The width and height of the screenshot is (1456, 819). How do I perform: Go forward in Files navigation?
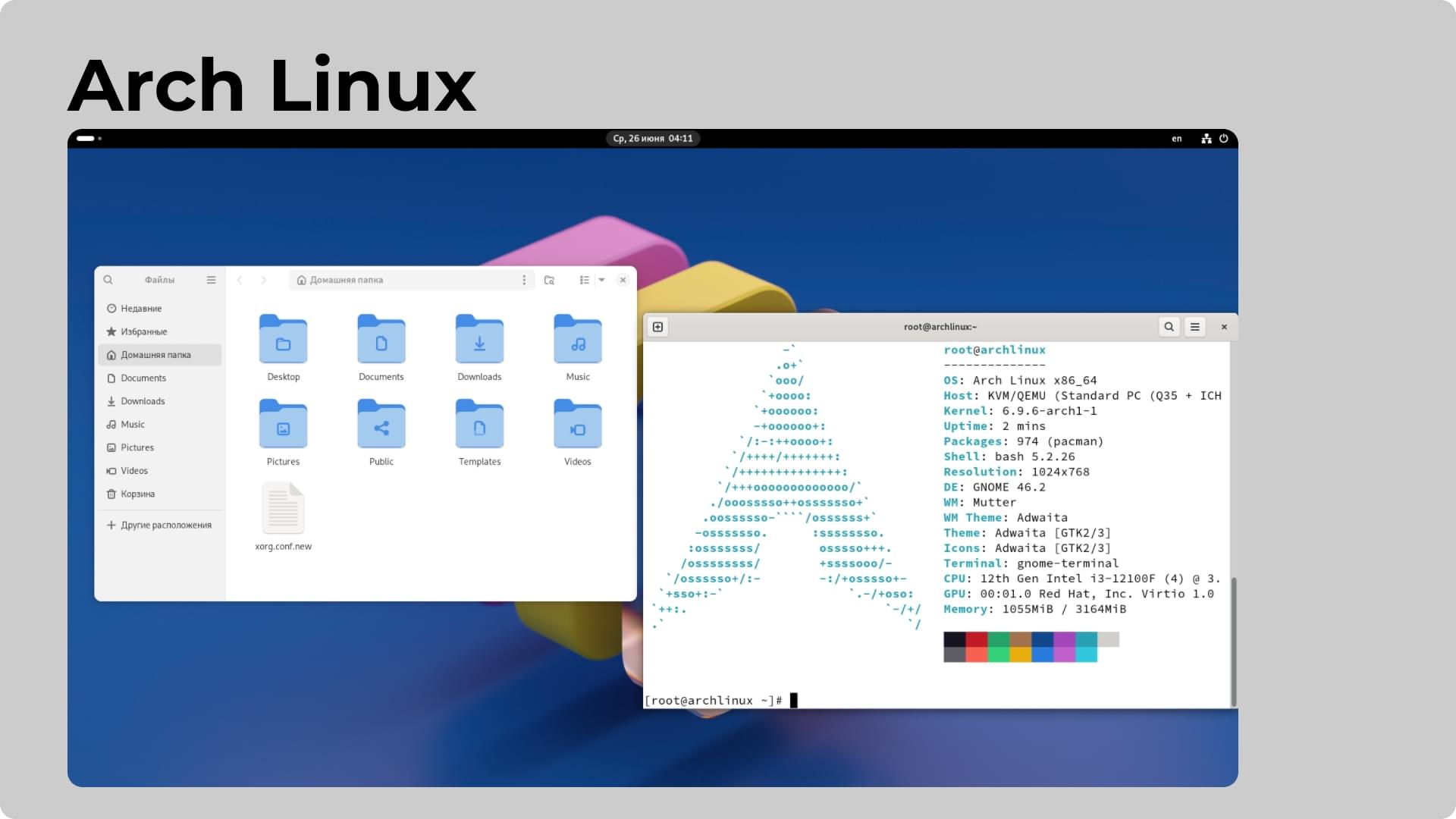264,280
